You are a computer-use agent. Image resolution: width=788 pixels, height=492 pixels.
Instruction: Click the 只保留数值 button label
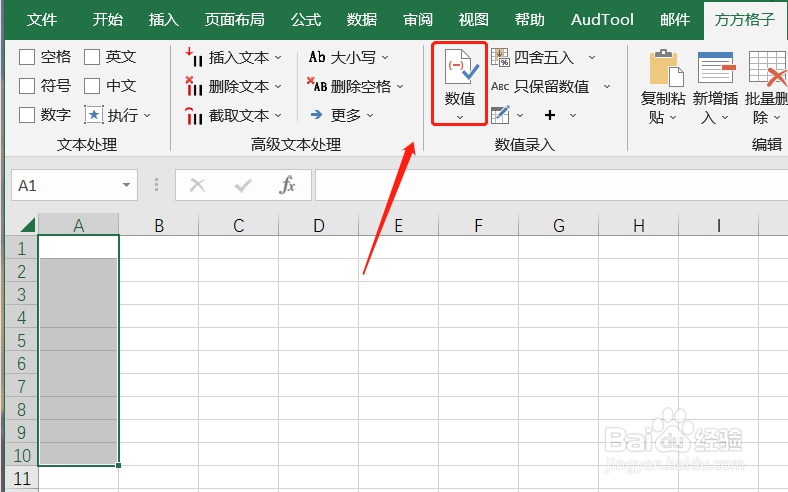[551, 86]
